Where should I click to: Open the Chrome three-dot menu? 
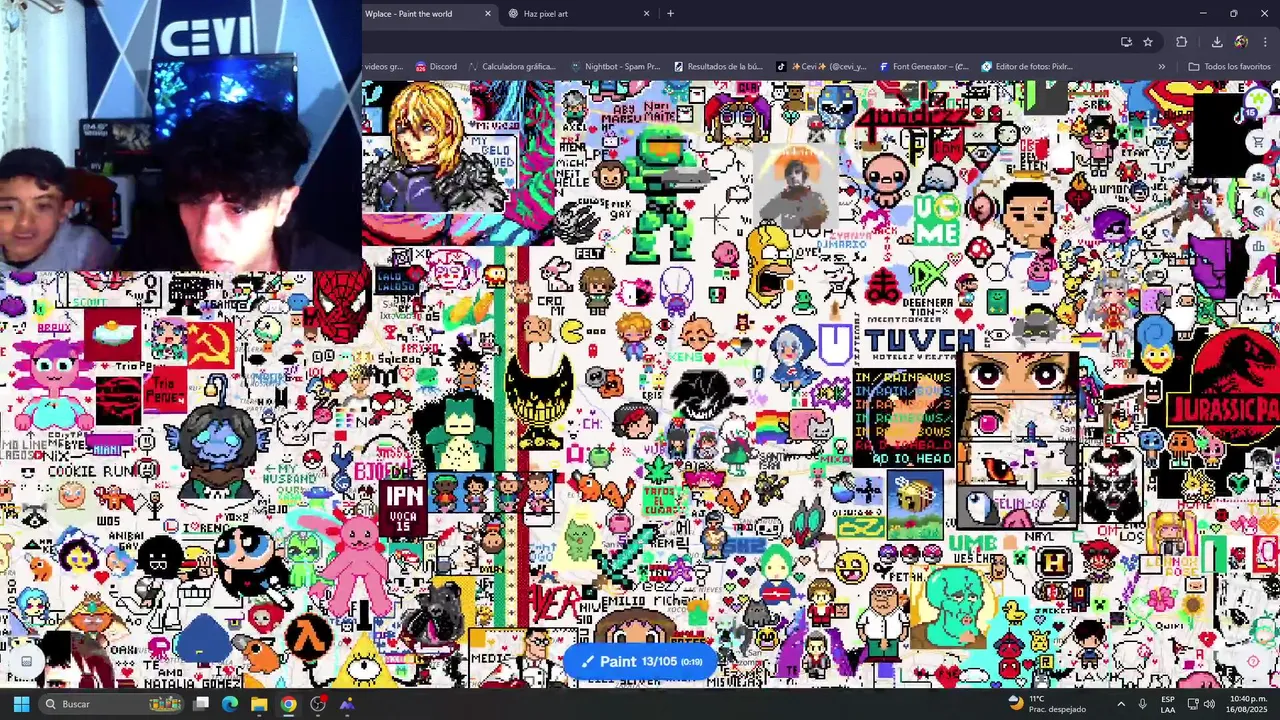[1266, 42]
